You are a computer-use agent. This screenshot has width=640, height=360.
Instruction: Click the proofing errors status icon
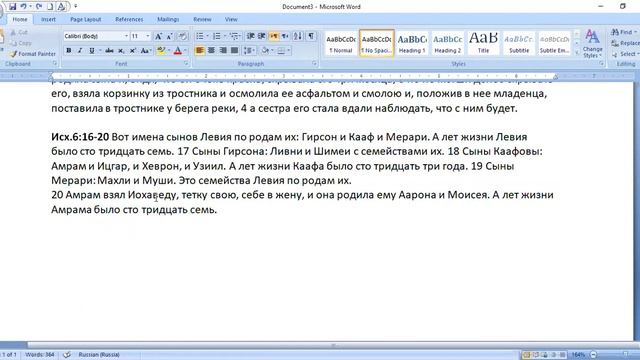click(x=67, y=355)
